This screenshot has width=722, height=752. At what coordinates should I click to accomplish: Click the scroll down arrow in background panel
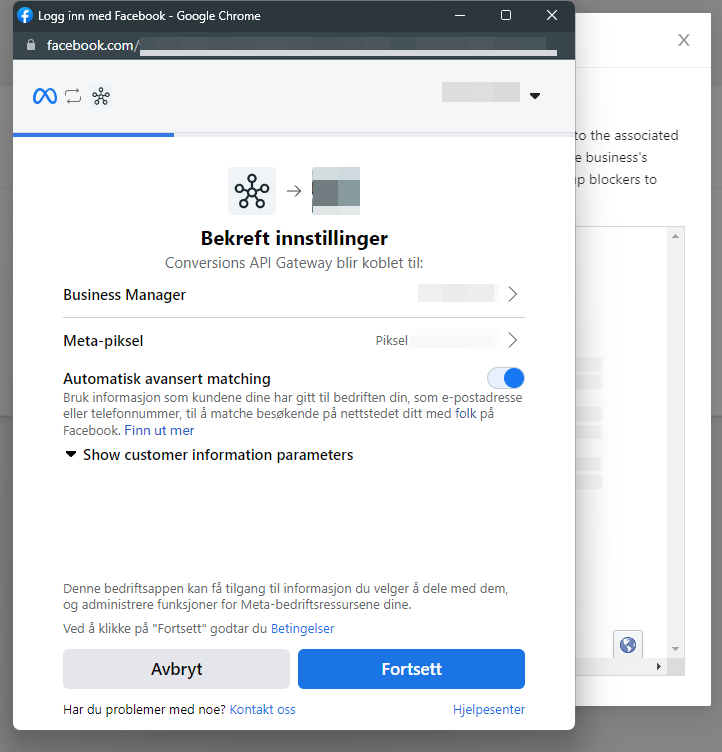pos(675,649)
